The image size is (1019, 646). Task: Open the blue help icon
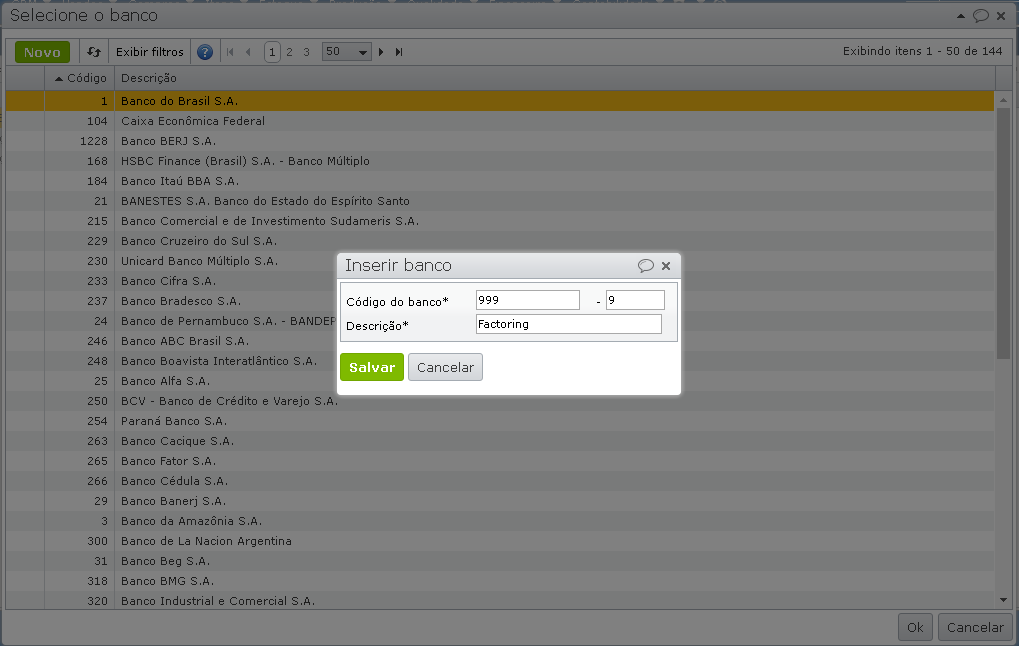[x=205, y=52]
